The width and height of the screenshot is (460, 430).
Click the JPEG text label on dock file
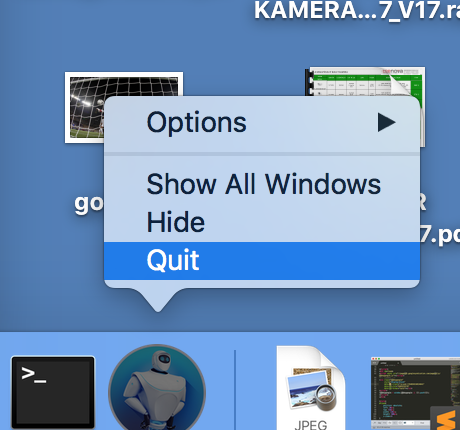coord(311,425)
